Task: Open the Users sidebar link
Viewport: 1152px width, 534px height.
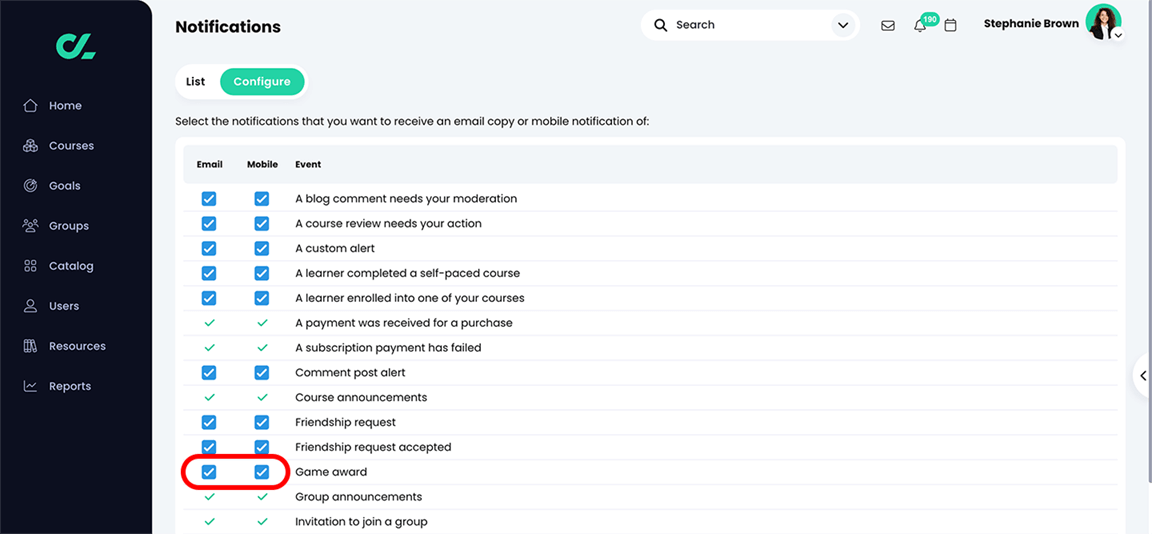Action: point(63,306)
